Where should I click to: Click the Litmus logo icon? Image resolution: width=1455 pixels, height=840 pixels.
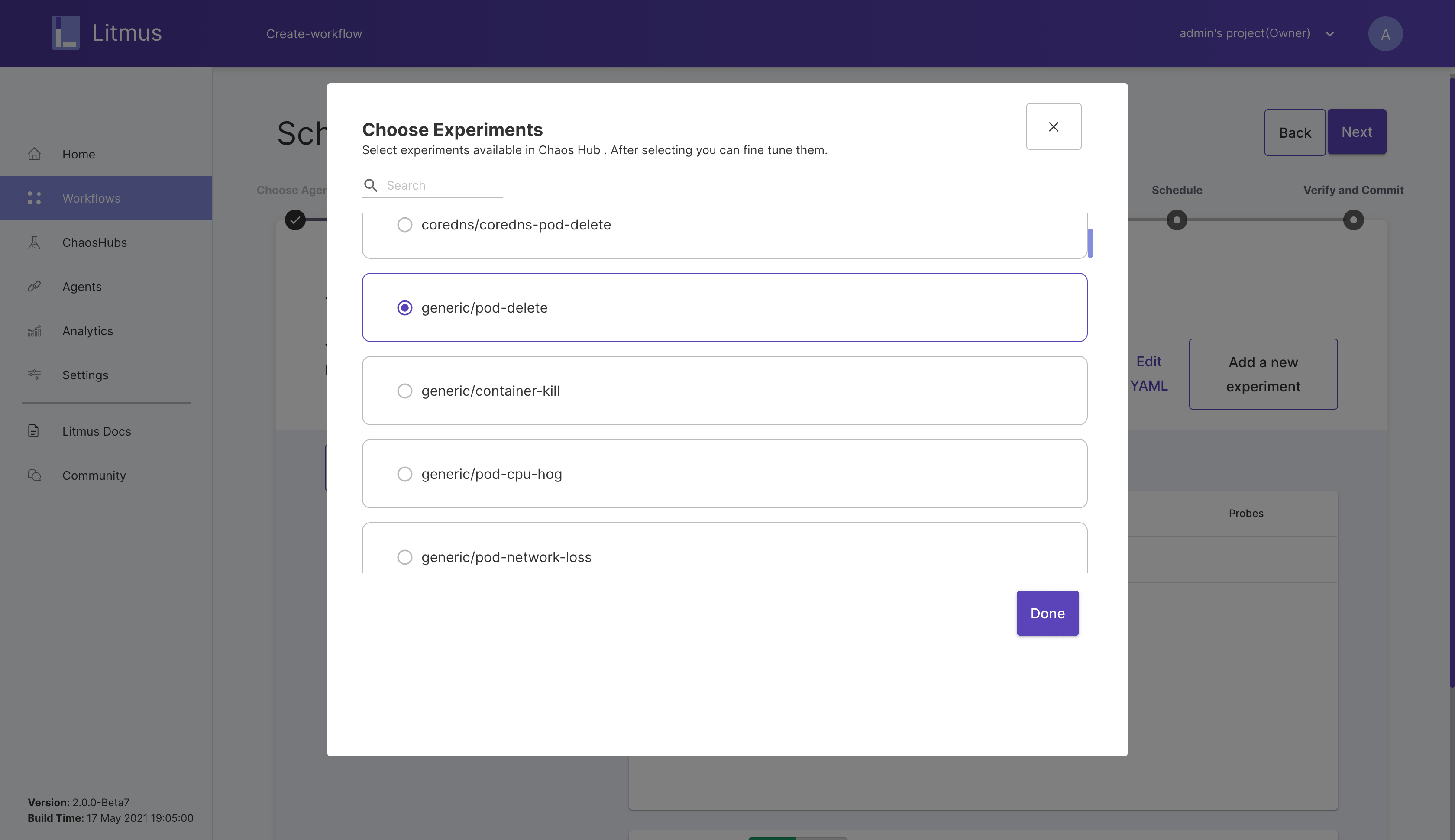pyautogui.click(x=65, y=33)
